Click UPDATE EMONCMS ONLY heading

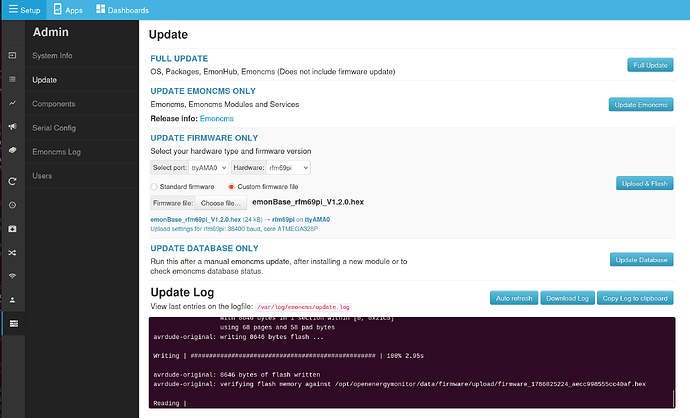coord(203,91)
